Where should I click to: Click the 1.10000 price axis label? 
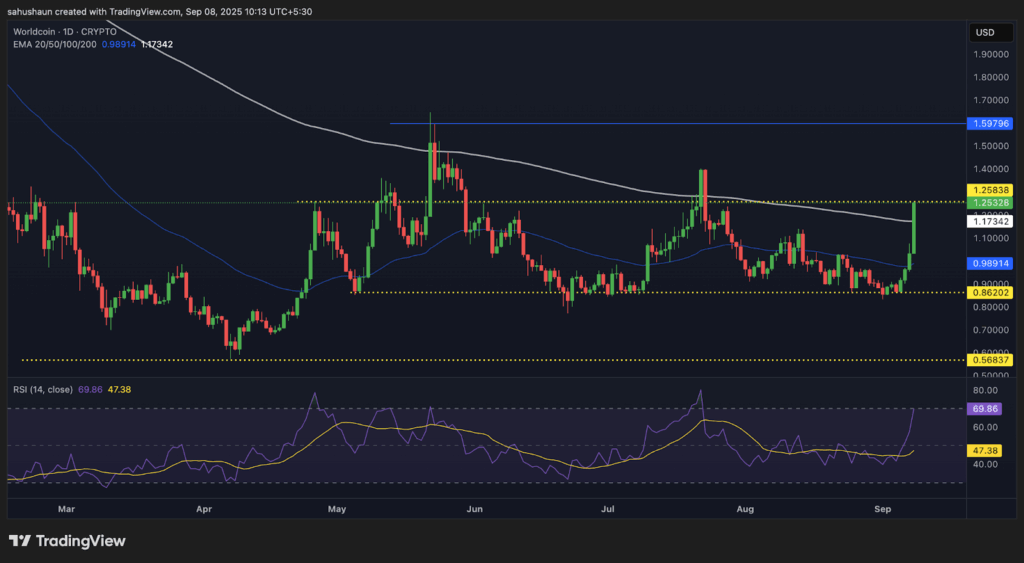point(991,238)
